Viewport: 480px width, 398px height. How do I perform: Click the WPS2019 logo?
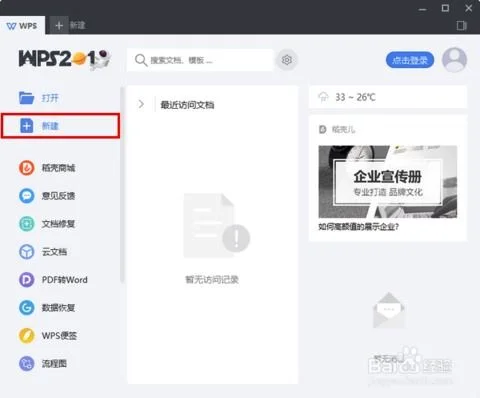tap(65, 59)
